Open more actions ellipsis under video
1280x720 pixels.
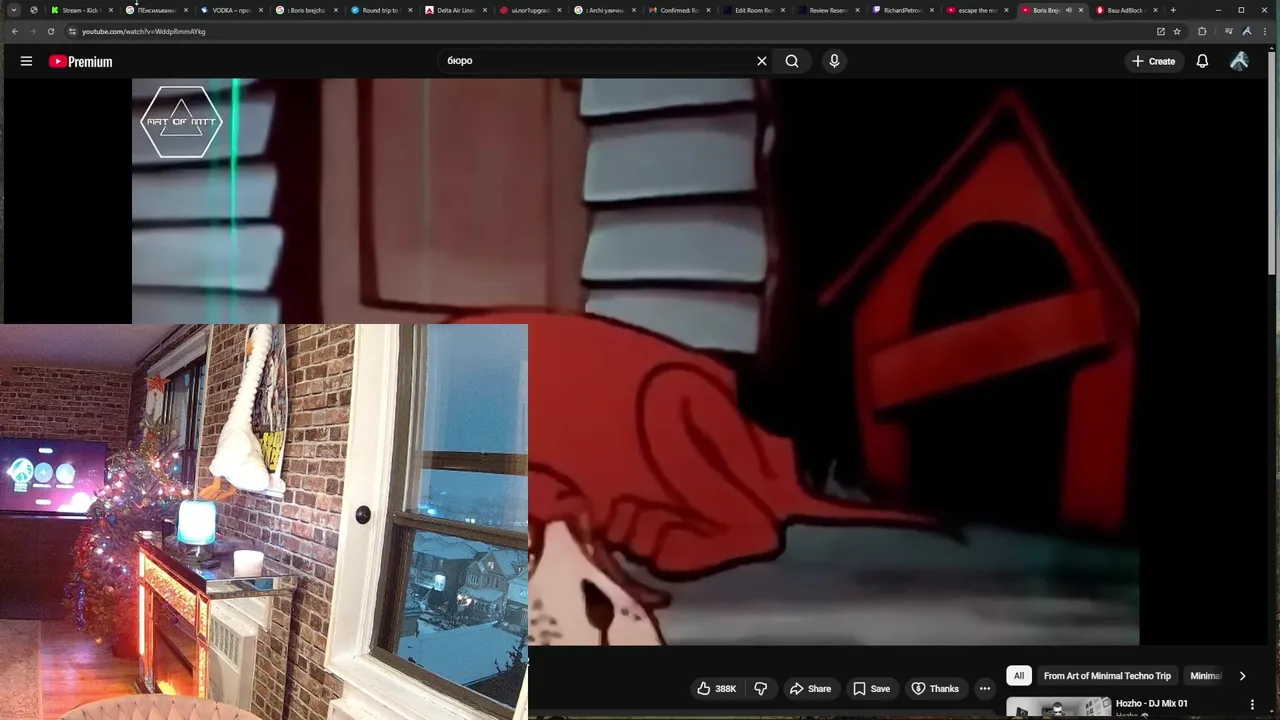click(x=985, y=688)
